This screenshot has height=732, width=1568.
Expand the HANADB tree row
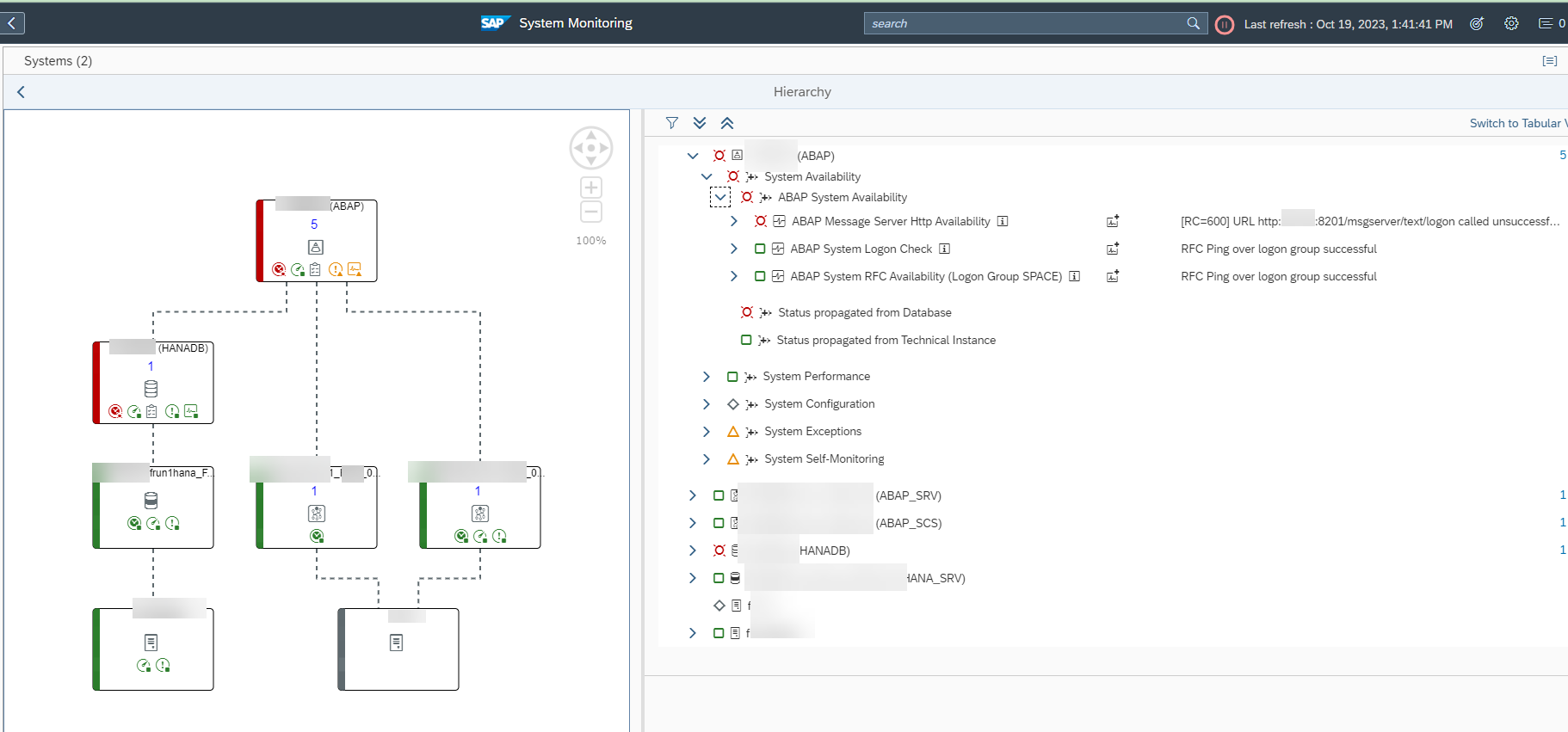click(693, 551)
